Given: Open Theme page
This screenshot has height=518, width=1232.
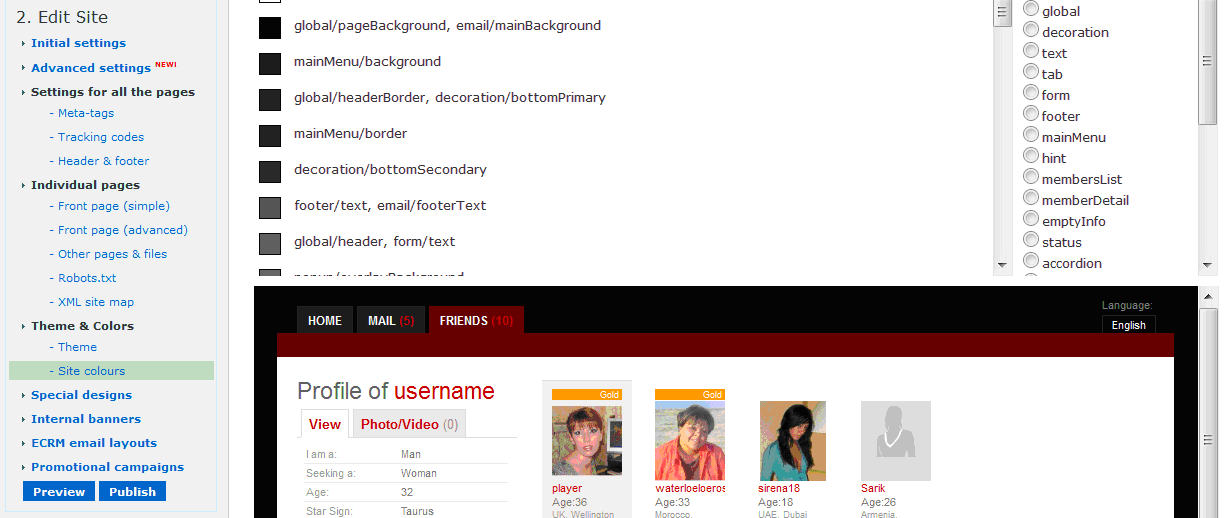Looking at the screenshot, I should pos(77,347).
